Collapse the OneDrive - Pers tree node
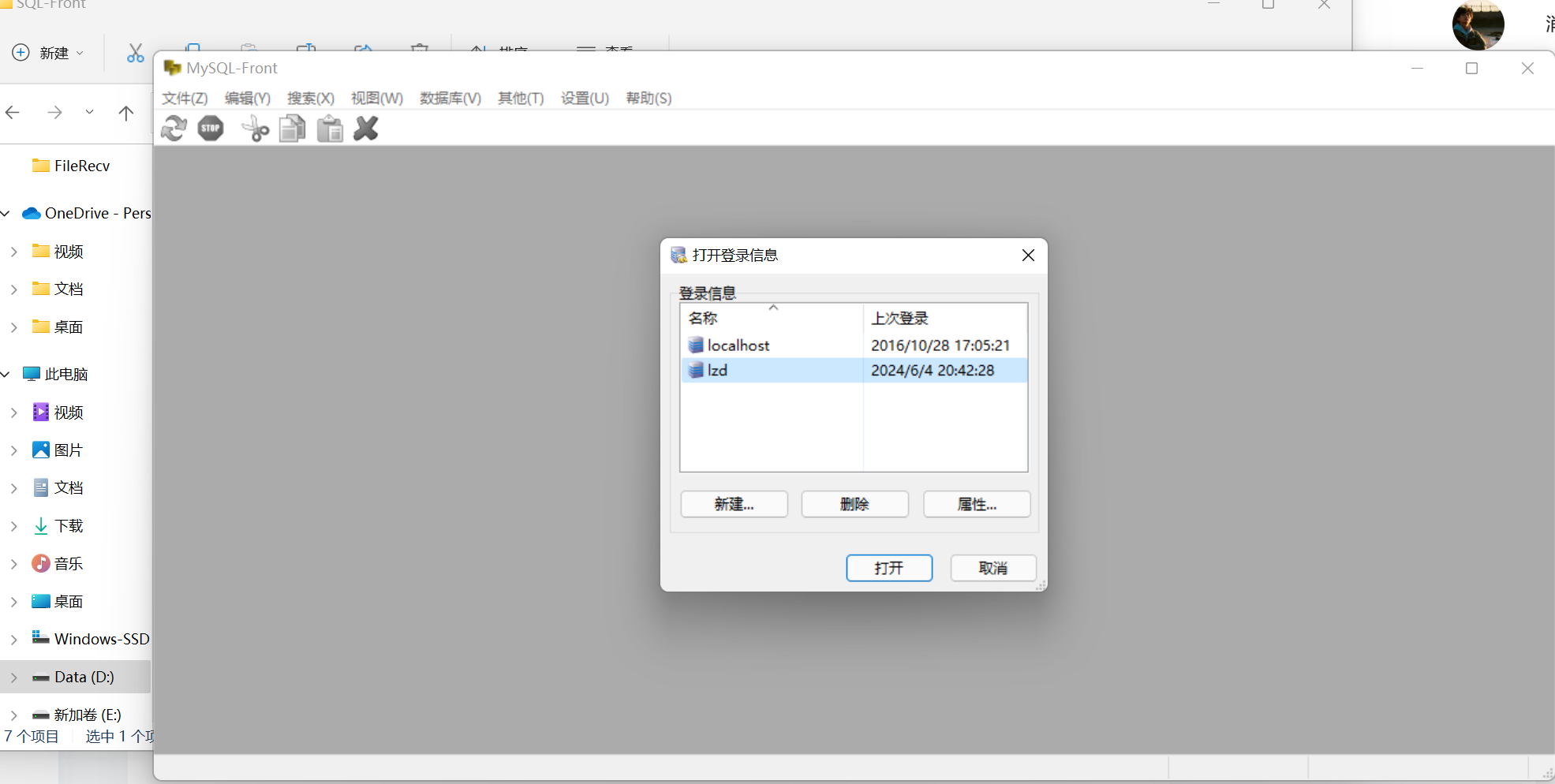 pos(6,213)
